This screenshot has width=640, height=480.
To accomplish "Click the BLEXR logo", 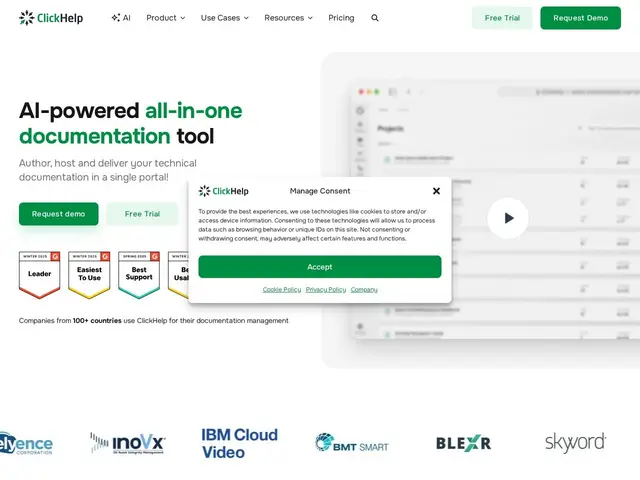I will point(463,443).
